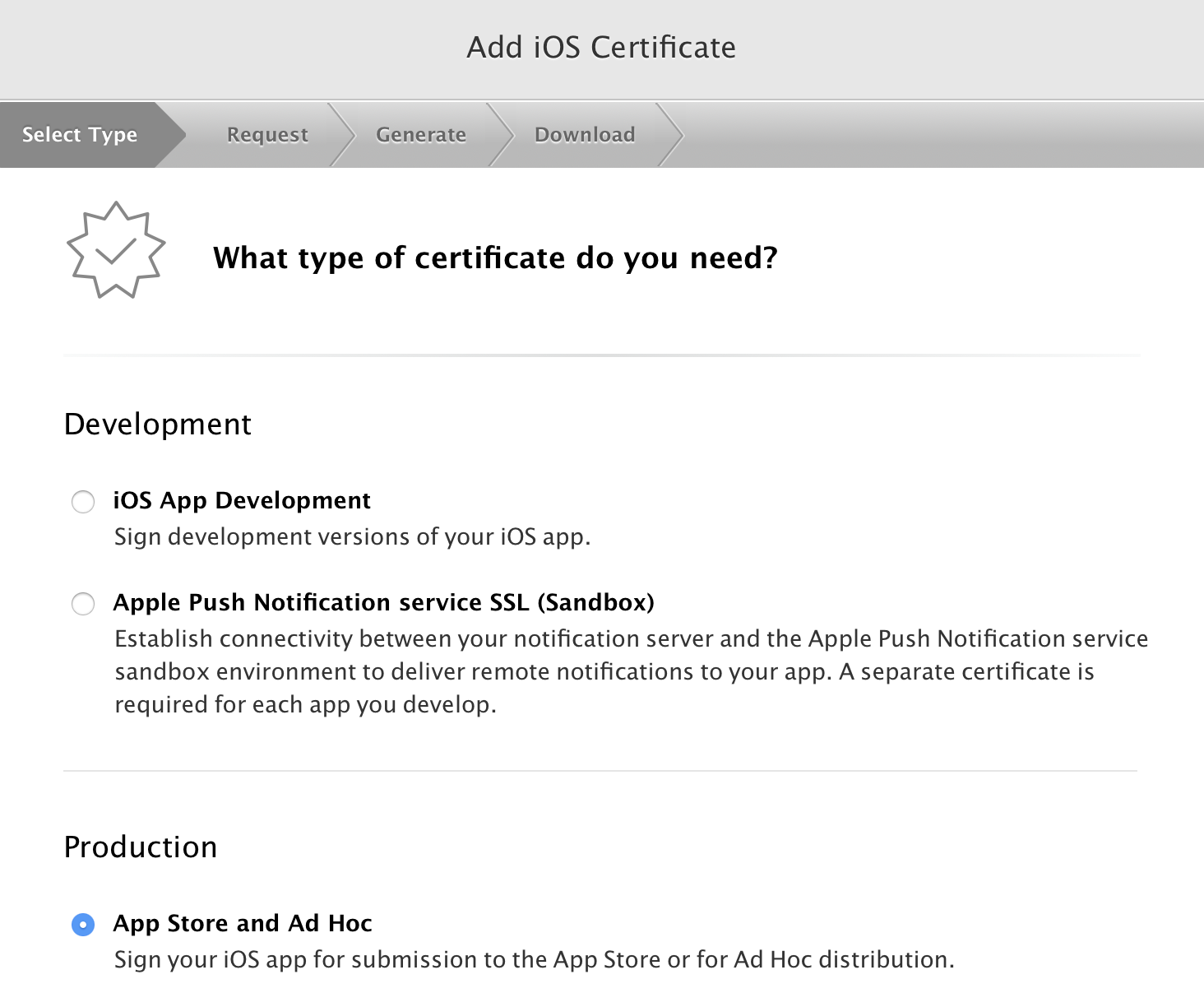Choose the Apple Push Notification Sandbox radio button
Image resolution: width=1204 pixels, height=1007 pixels.
(83, 604)
